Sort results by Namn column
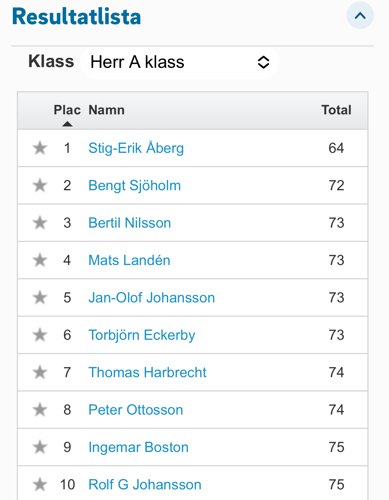 pos(106,110)
